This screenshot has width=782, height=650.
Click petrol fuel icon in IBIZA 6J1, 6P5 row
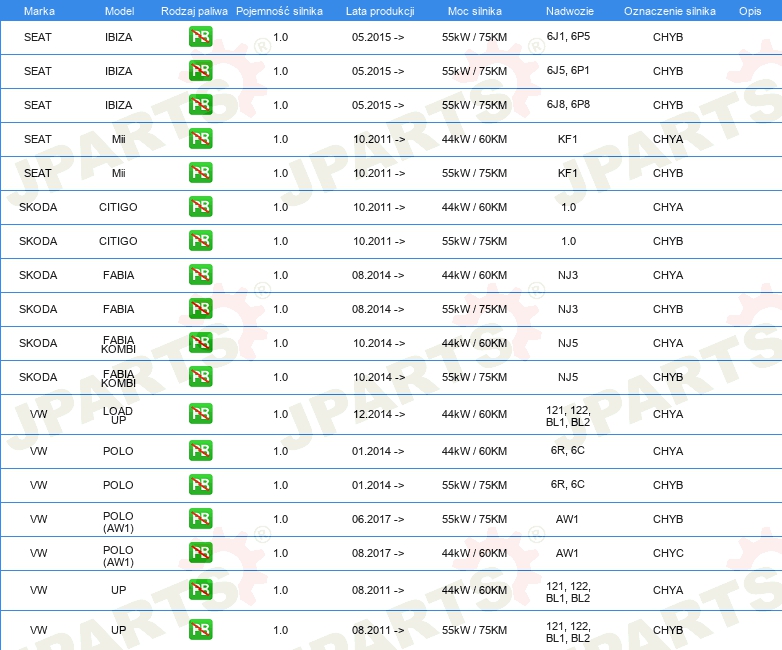pyautogui.click(x=200, y=37)
